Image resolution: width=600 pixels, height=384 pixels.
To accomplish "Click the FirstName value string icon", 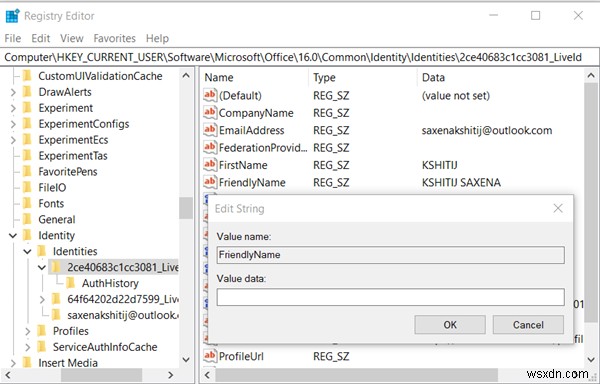I will point(210,165).
